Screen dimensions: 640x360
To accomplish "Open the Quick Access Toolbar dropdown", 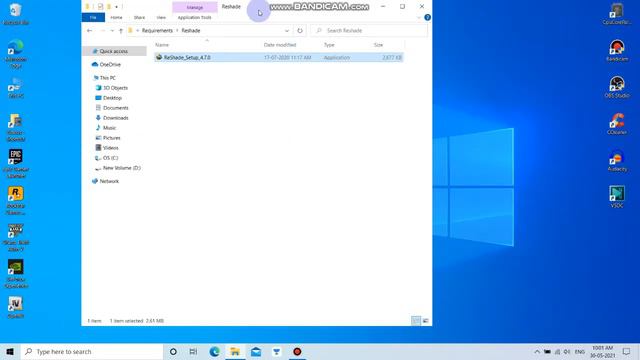I will coord(116,7).
